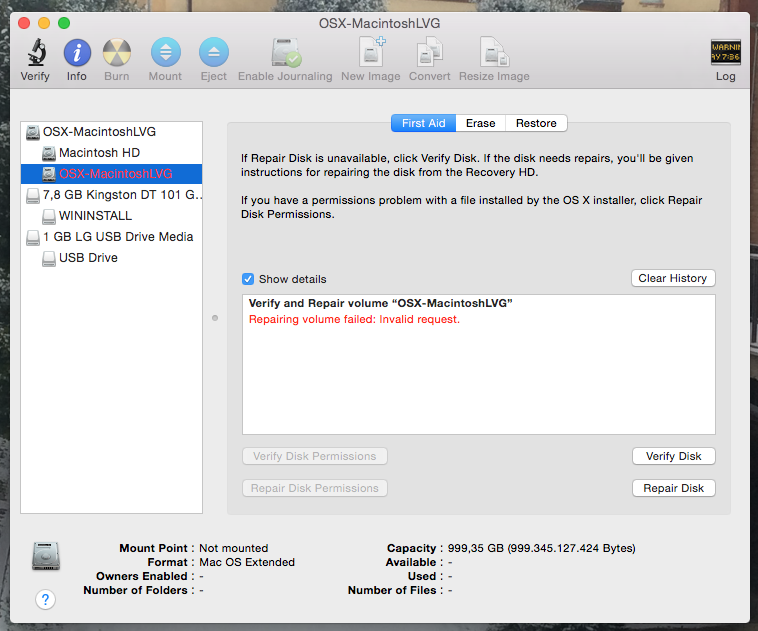Viewport: 758px width, 631px height.
Task: Click the Repair Disk Permissions button
Action: click(x=315, y=488)
